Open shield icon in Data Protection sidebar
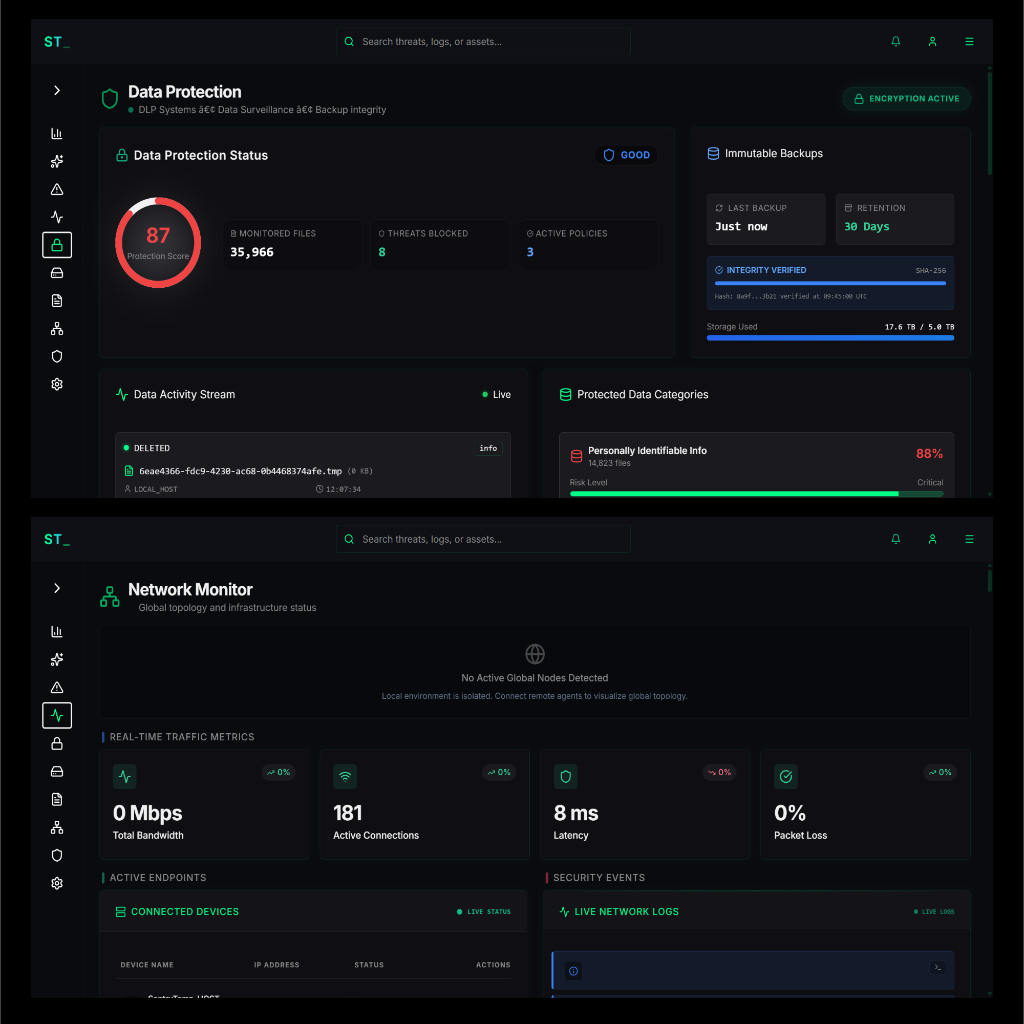 tap(57, 357)
